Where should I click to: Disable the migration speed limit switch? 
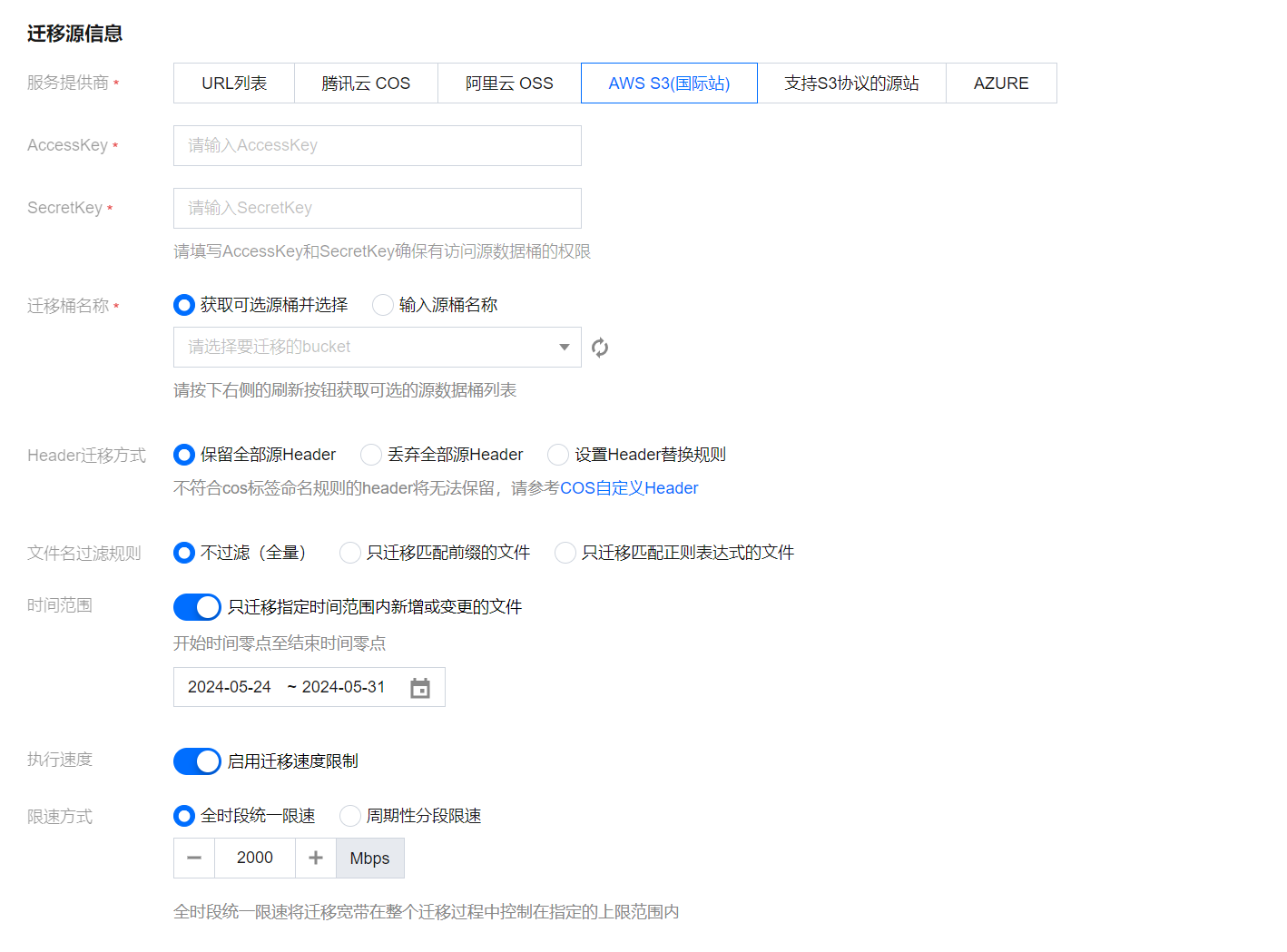[x=197, y=761]
